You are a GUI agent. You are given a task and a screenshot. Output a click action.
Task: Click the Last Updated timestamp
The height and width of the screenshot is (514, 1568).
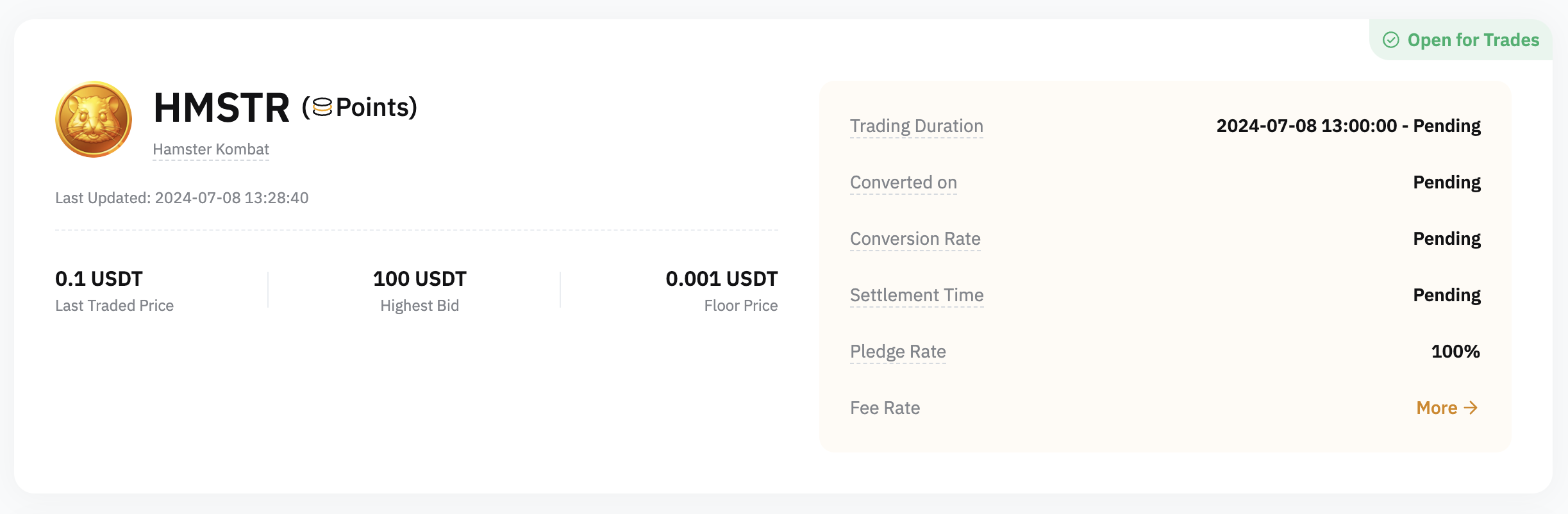pos(181,198)
